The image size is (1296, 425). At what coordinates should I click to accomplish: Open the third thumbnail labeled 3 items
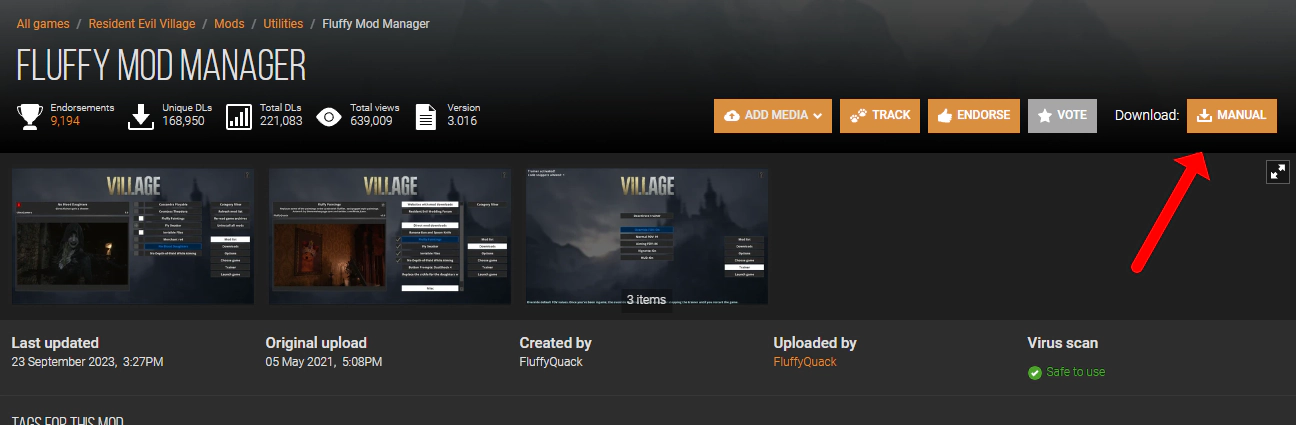tap(646, 236)
